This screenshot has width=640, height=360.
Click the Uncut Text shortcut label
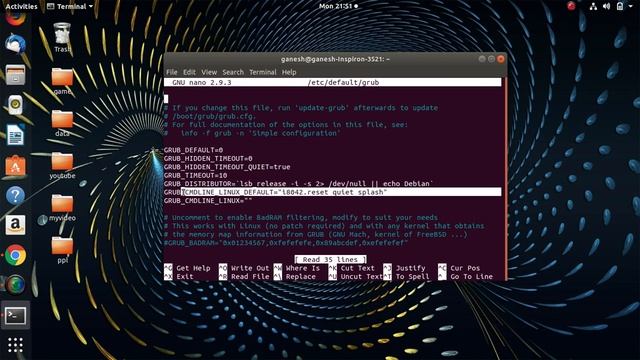[x=362, y=277]
